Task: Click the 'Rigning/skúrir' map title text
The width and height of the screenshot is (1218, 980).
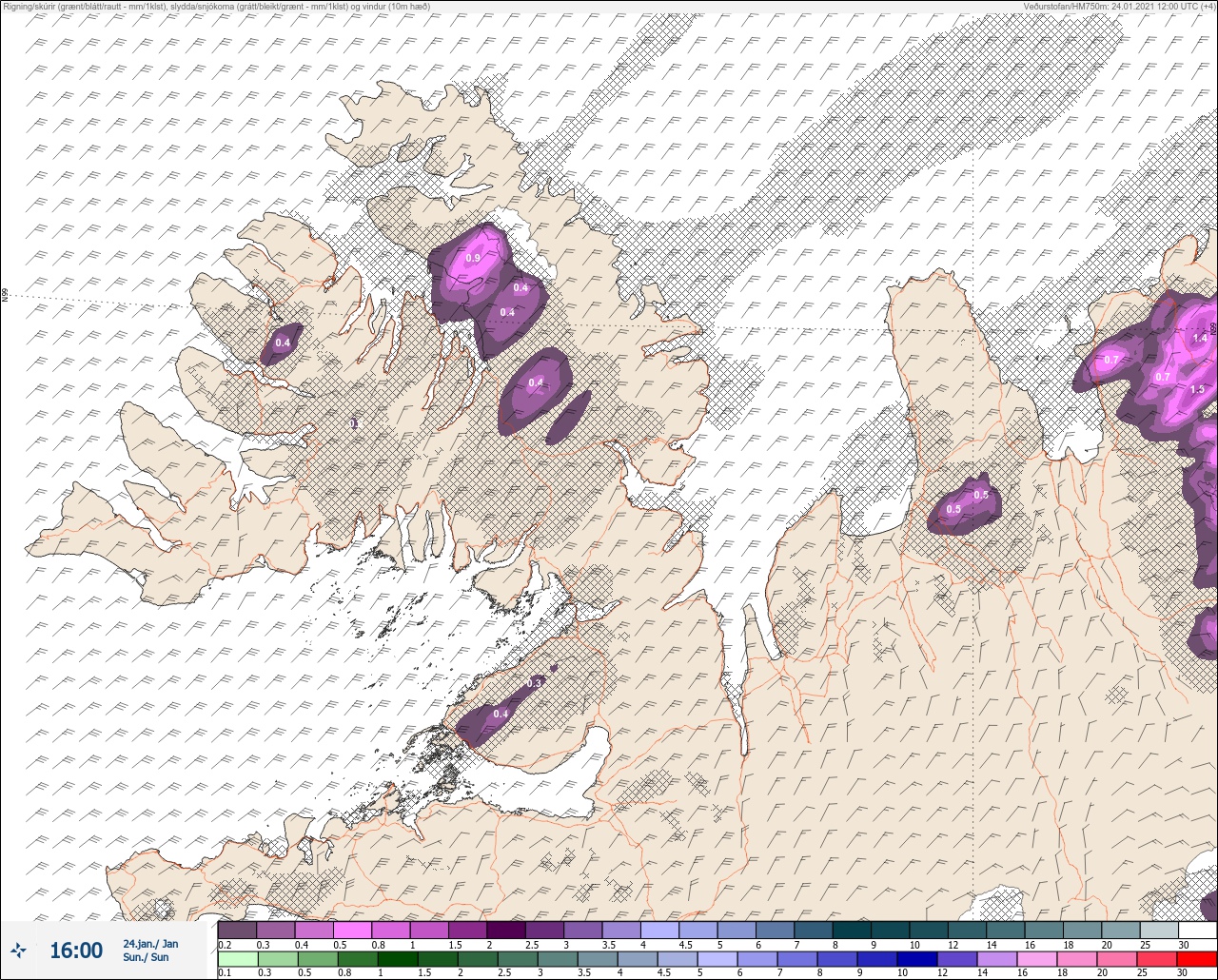Action: (x=216, y=6)
